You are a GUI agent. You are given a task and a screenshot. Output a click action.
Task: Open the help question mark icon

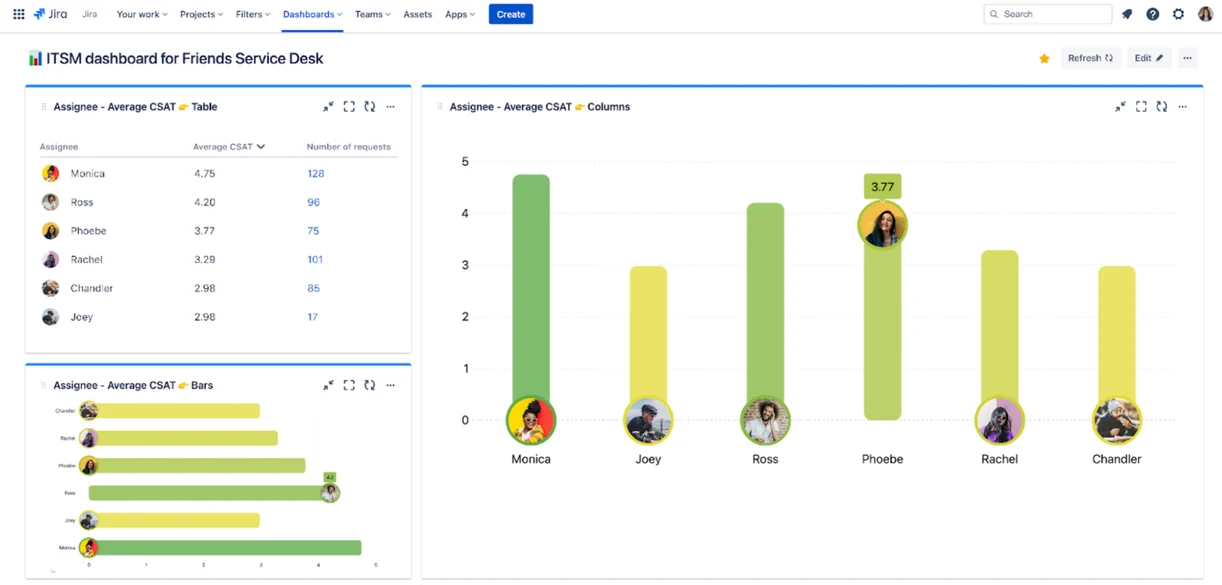(x=1152, y=14)
